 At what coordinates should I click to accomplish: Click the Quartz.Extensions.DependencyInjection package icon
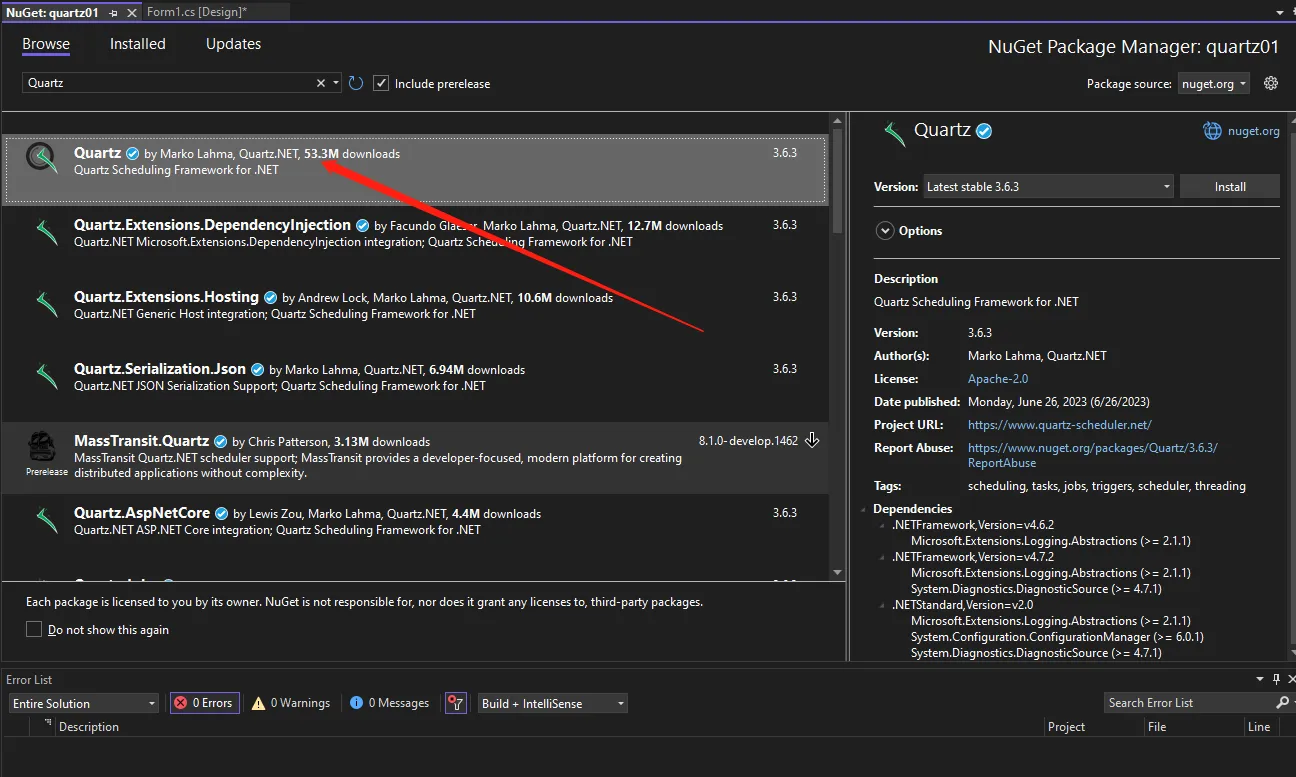[x=45, y=233]
